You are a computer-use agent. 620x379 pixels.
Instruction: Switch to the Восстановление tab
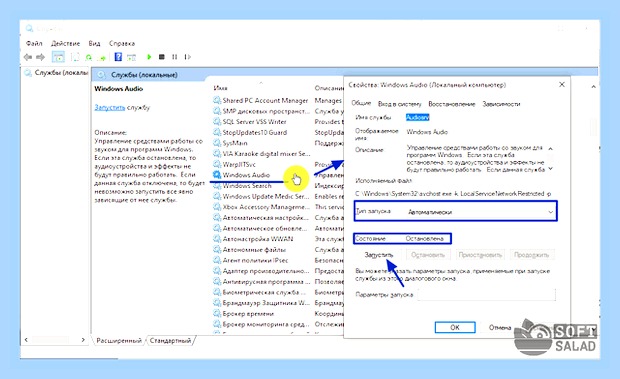pyautogui.click(x=452, y=104)
